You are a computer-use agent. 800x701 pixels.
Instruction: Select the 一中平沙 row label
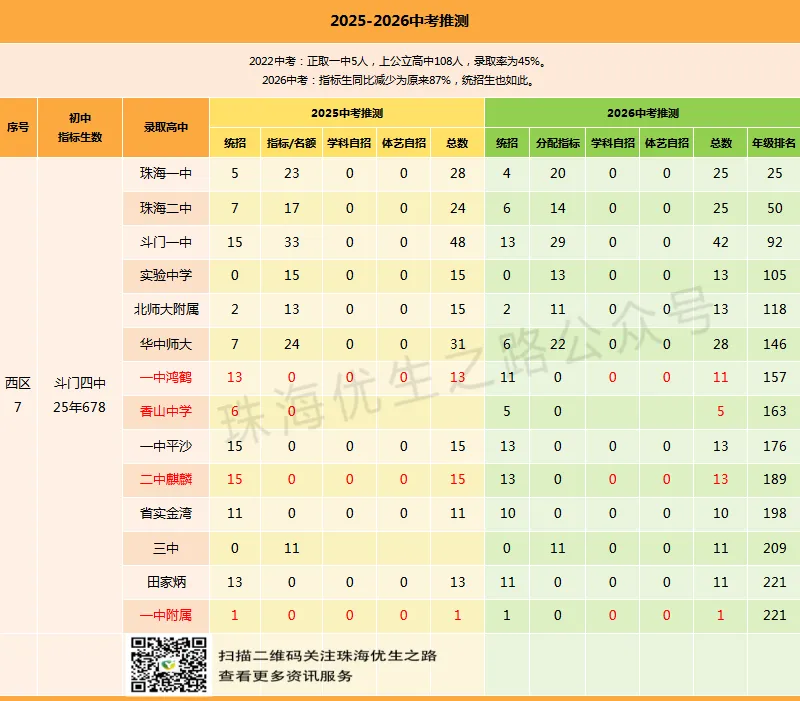[x=166, y=446]
